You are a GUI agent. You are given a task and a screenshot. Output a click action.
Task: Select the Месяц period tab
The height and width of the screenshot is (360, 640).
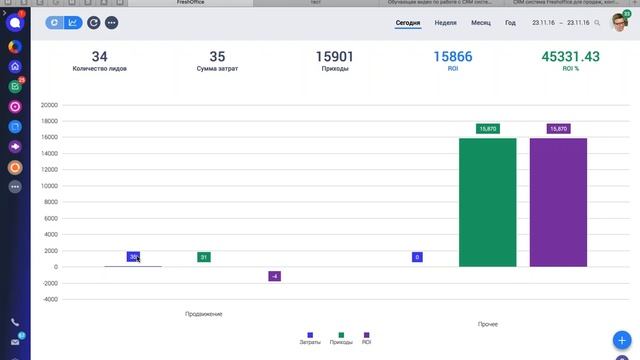(x=481, y=23)
